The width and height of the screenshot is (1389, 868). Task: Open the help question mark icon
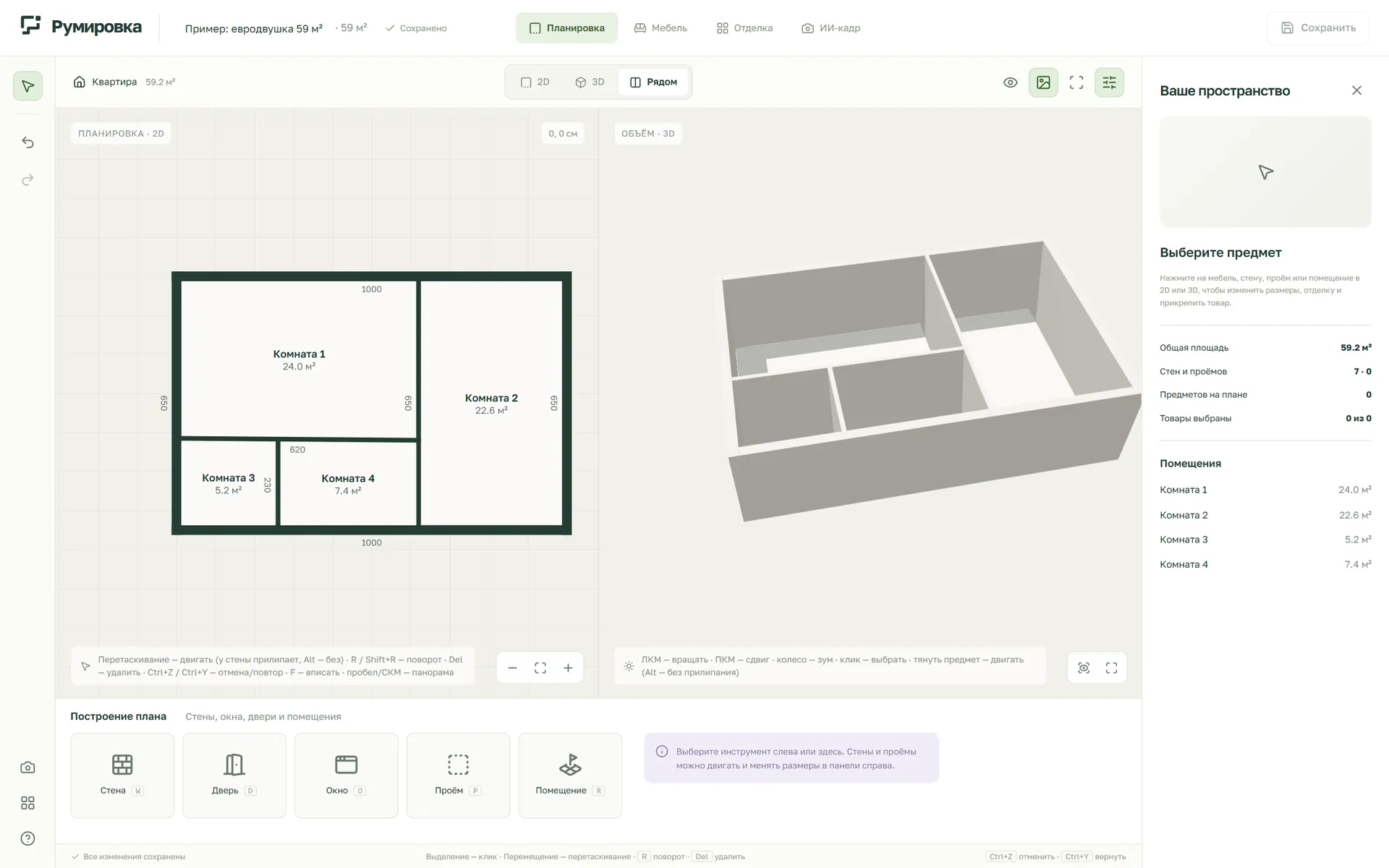click(27, 838)
